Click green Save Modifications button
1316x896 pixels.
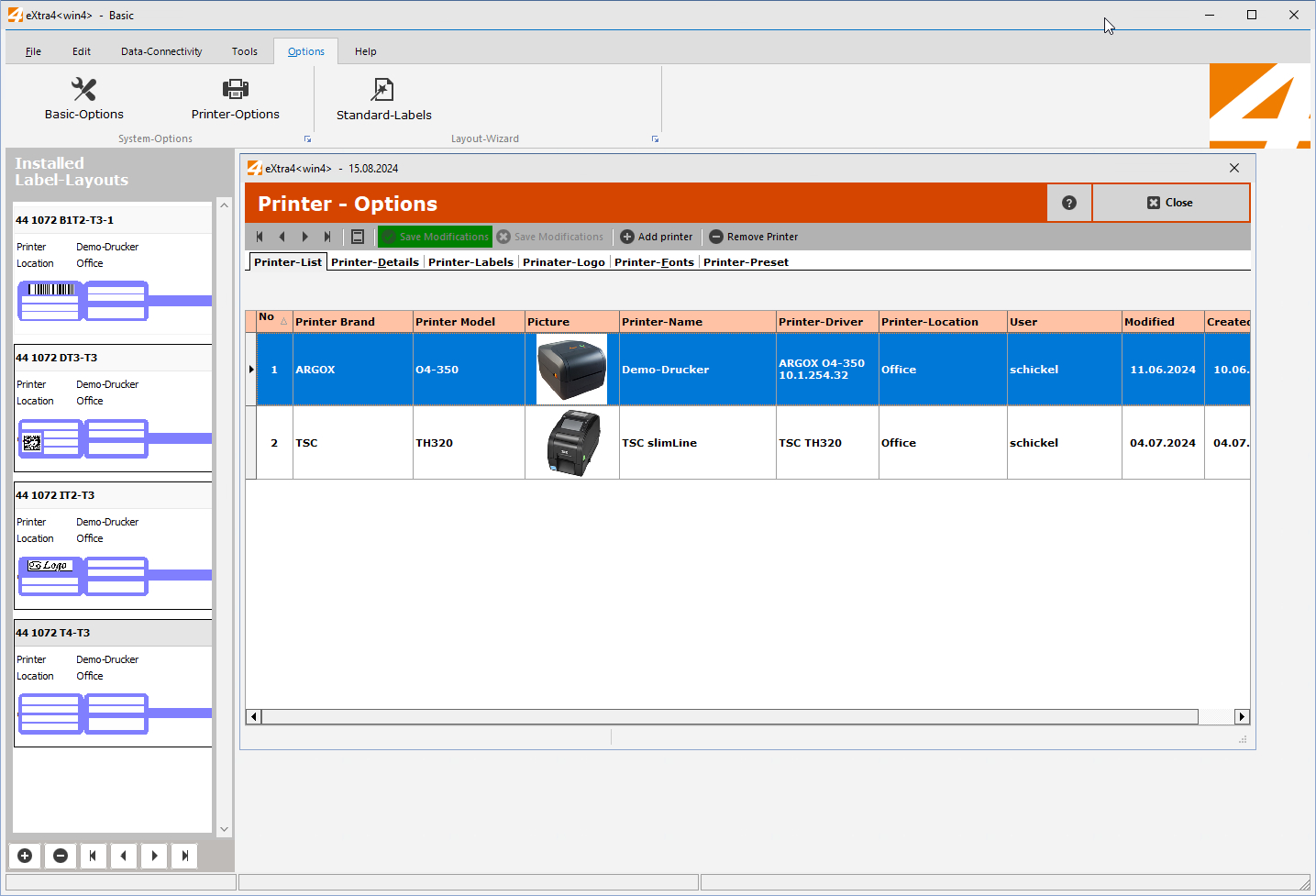click(436, 237)
